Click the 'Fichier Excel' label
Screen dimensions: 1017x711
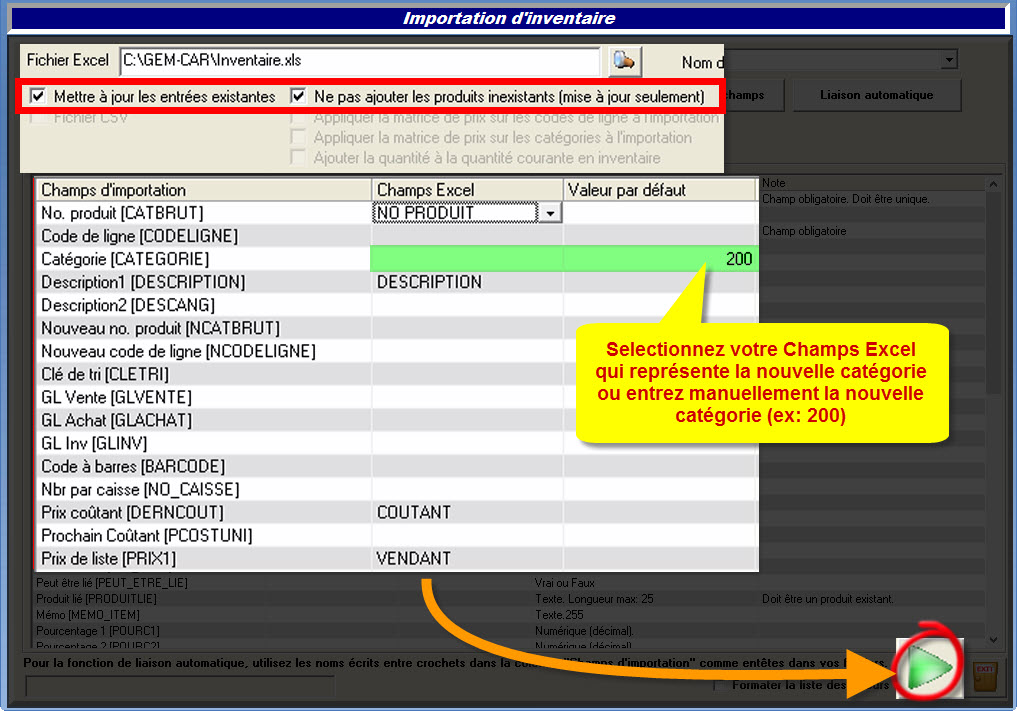point(67,60)
